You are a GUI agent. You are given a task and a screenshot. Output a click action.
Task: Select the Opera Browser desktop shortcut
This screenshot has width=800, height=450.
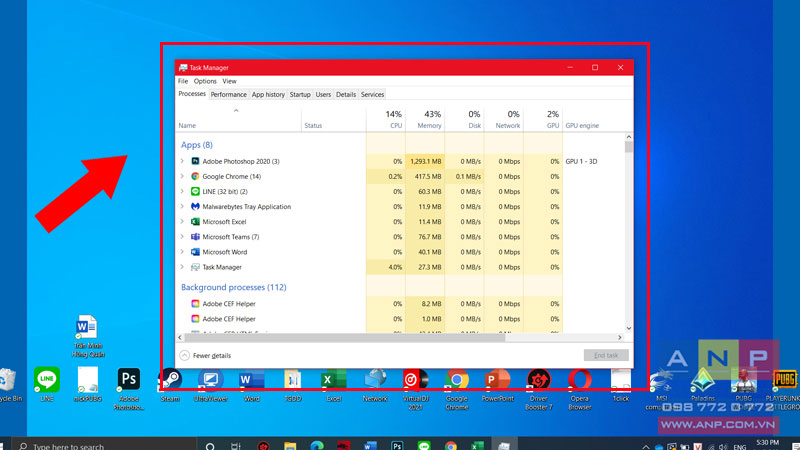pos(580,389)
